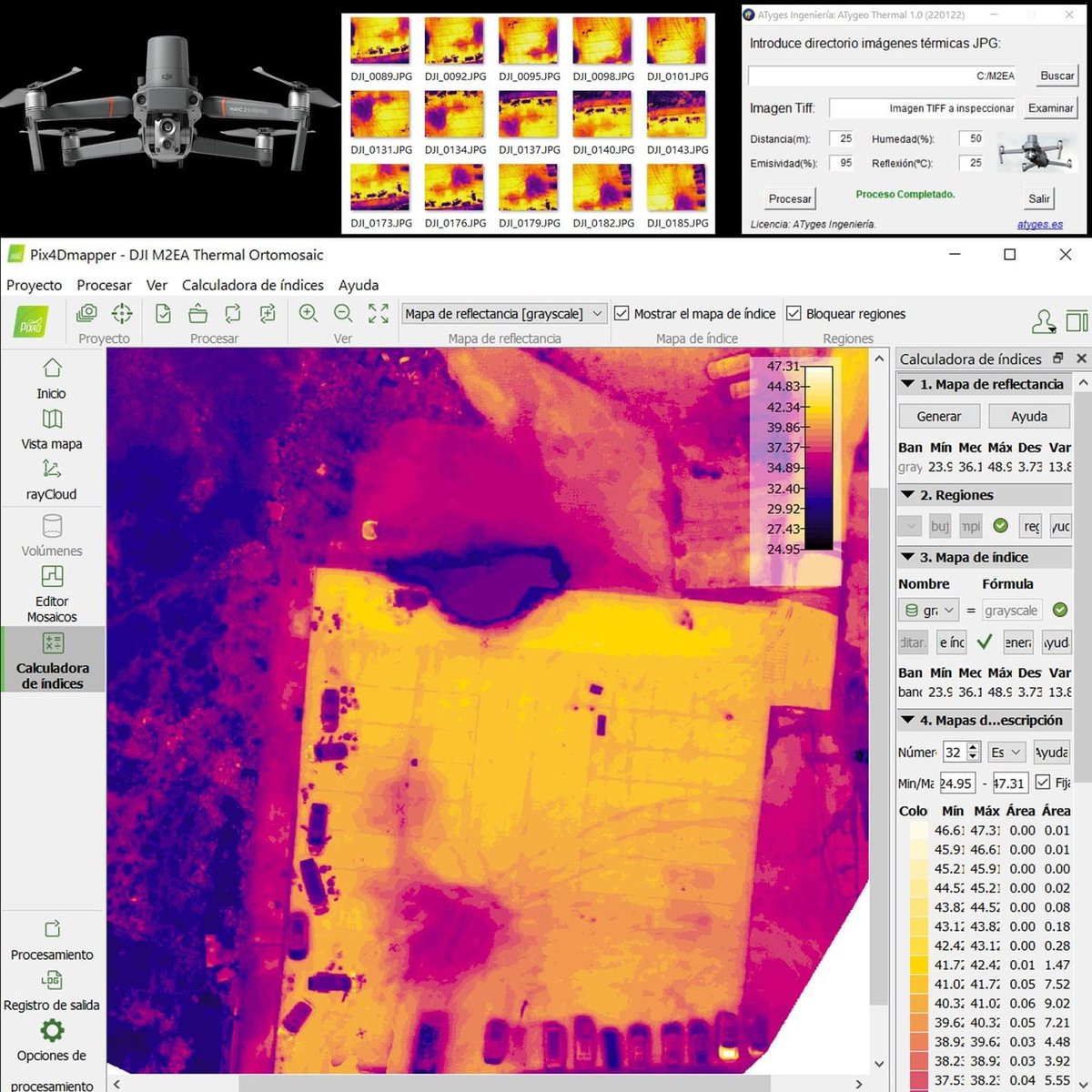The width and height of the screenshot is (1092, 1092).
Task: Collapse section 1. Mapa de reflectancia
Action: tap(907, 384)
